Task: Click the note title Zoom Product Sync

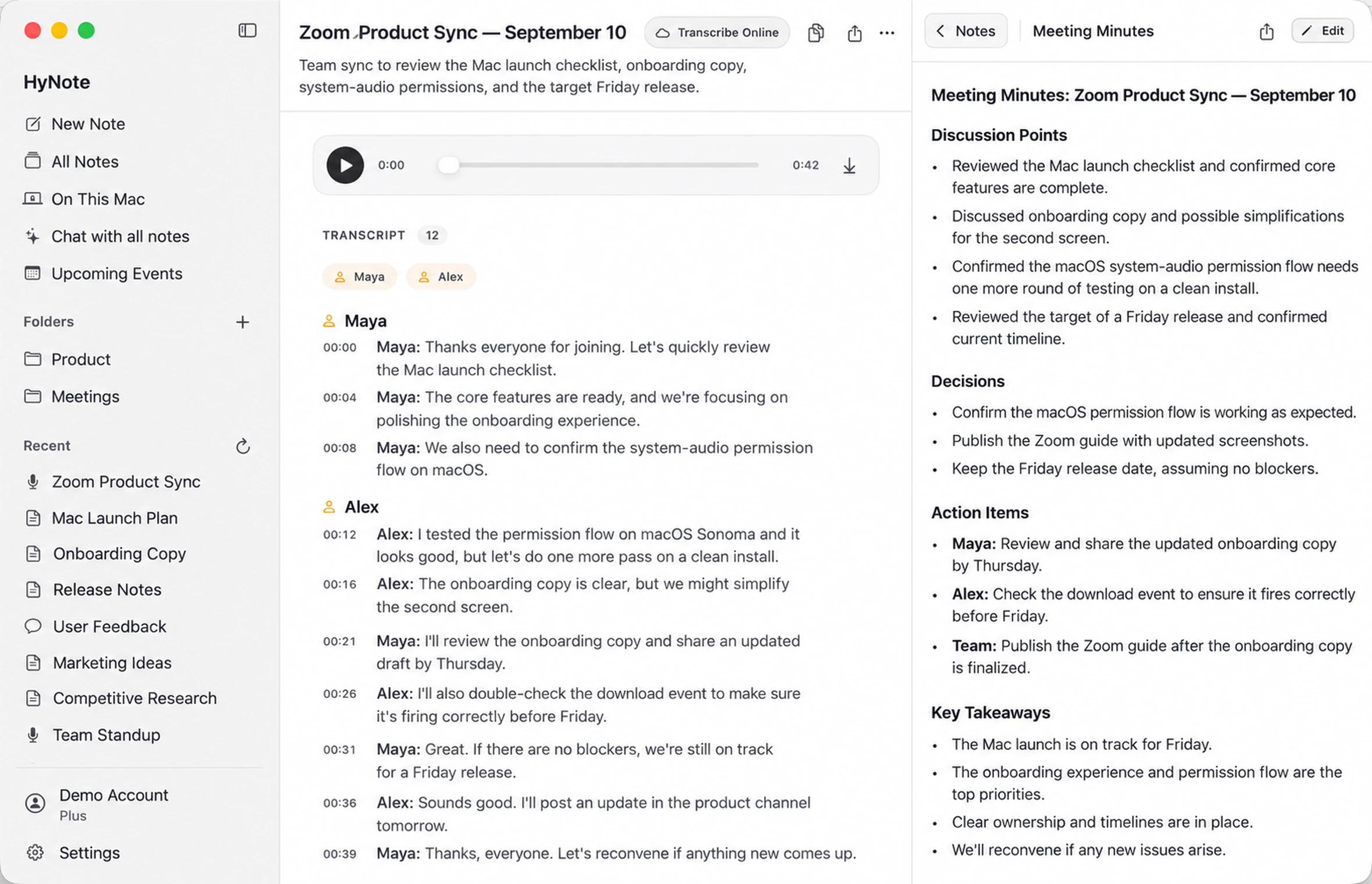Action: (x=463, y=33)
